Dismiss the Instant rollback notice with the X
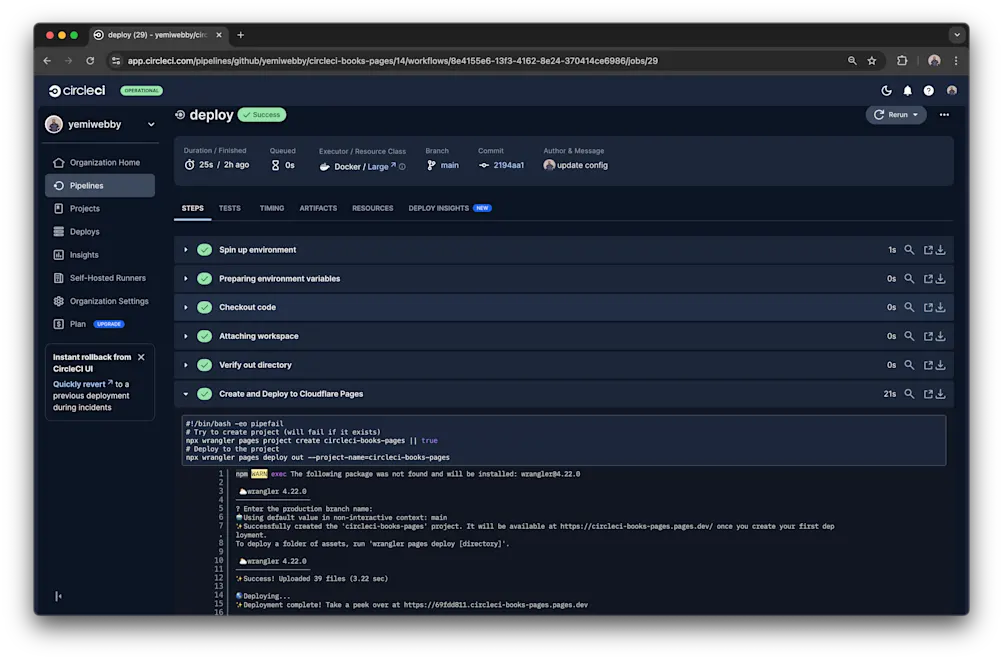Image resolution: width=1003 pixels, height=660 pixels. (x=140, y=356)
